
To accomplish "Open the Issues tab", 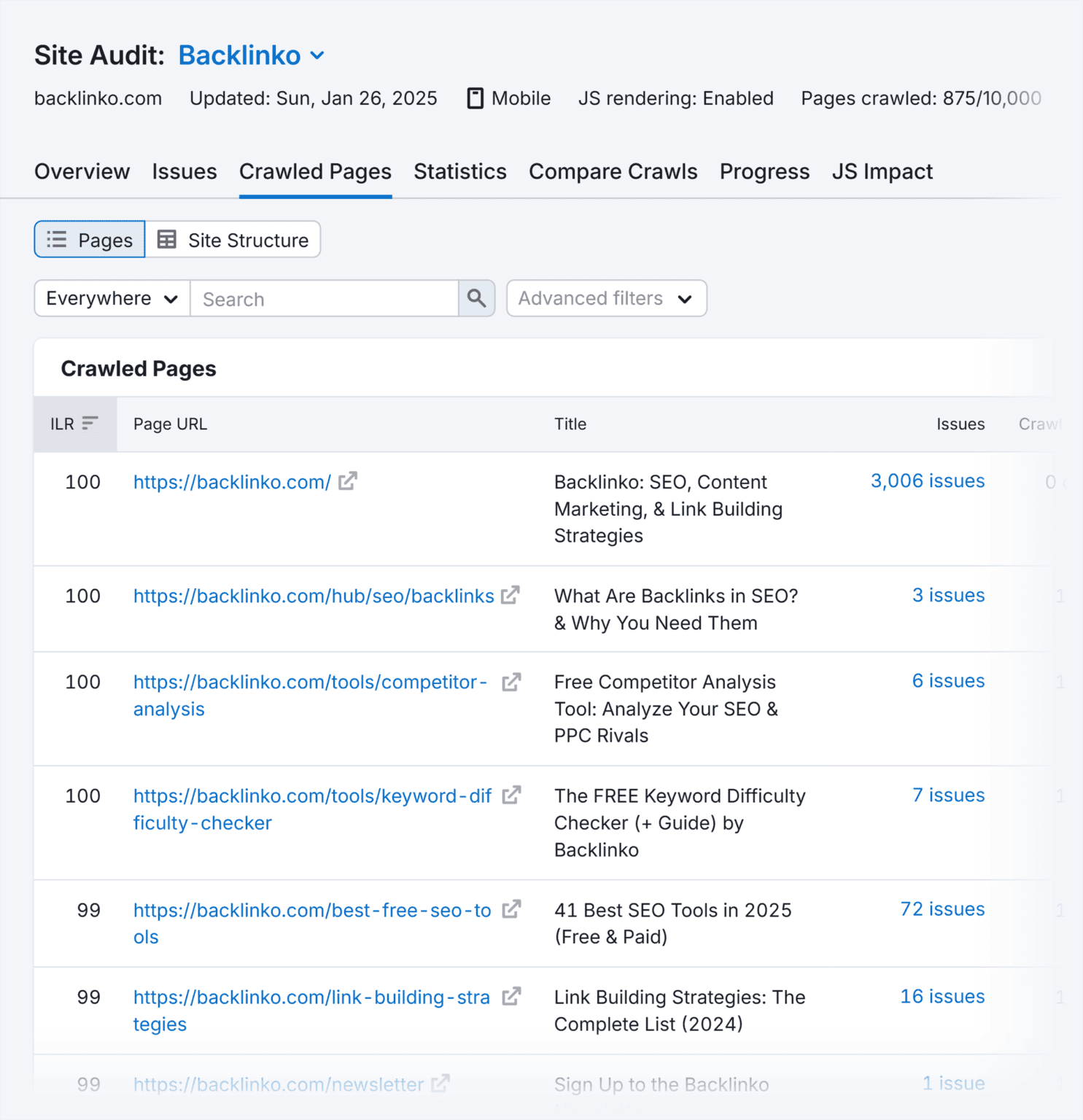I will pos(184,172).
